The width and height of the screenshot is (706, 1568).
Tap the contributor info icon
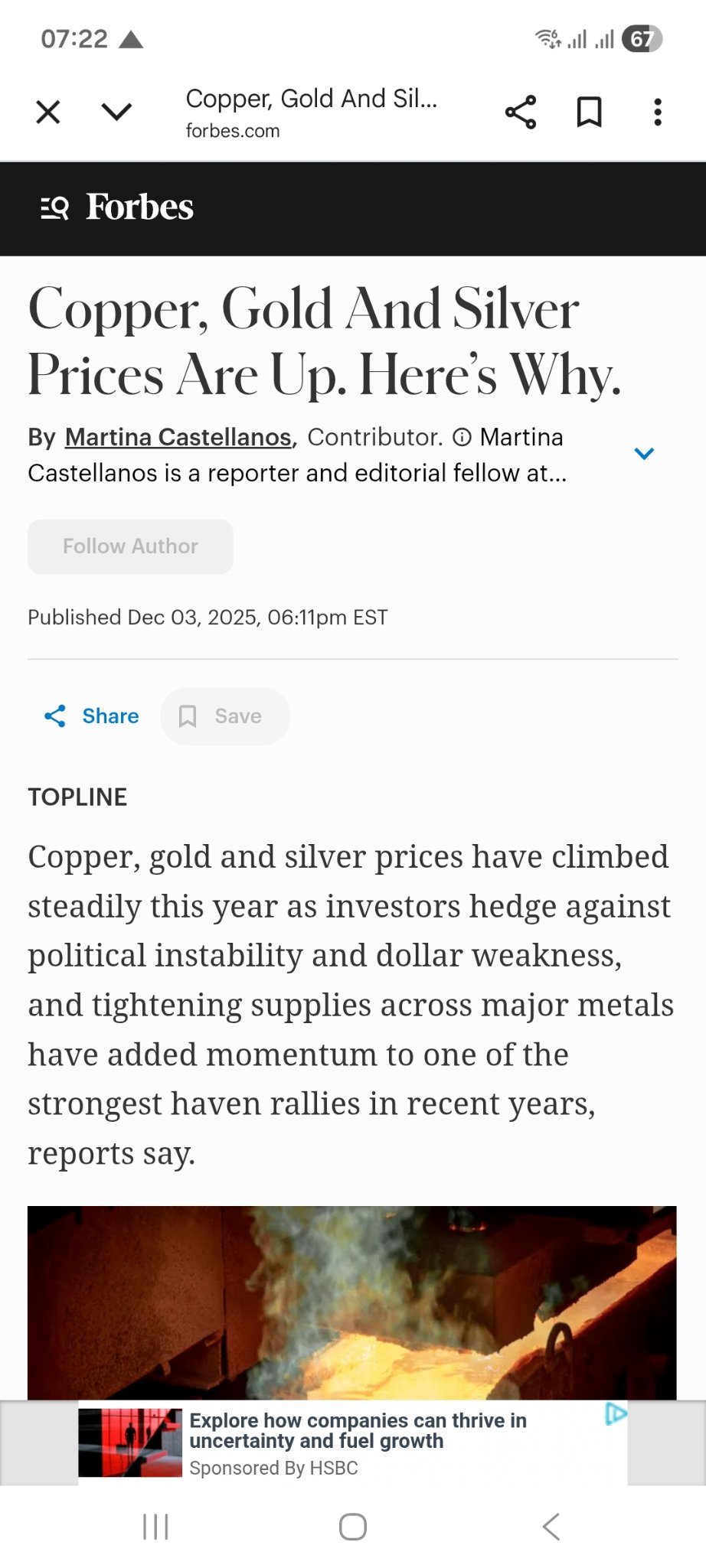point(462,437)
